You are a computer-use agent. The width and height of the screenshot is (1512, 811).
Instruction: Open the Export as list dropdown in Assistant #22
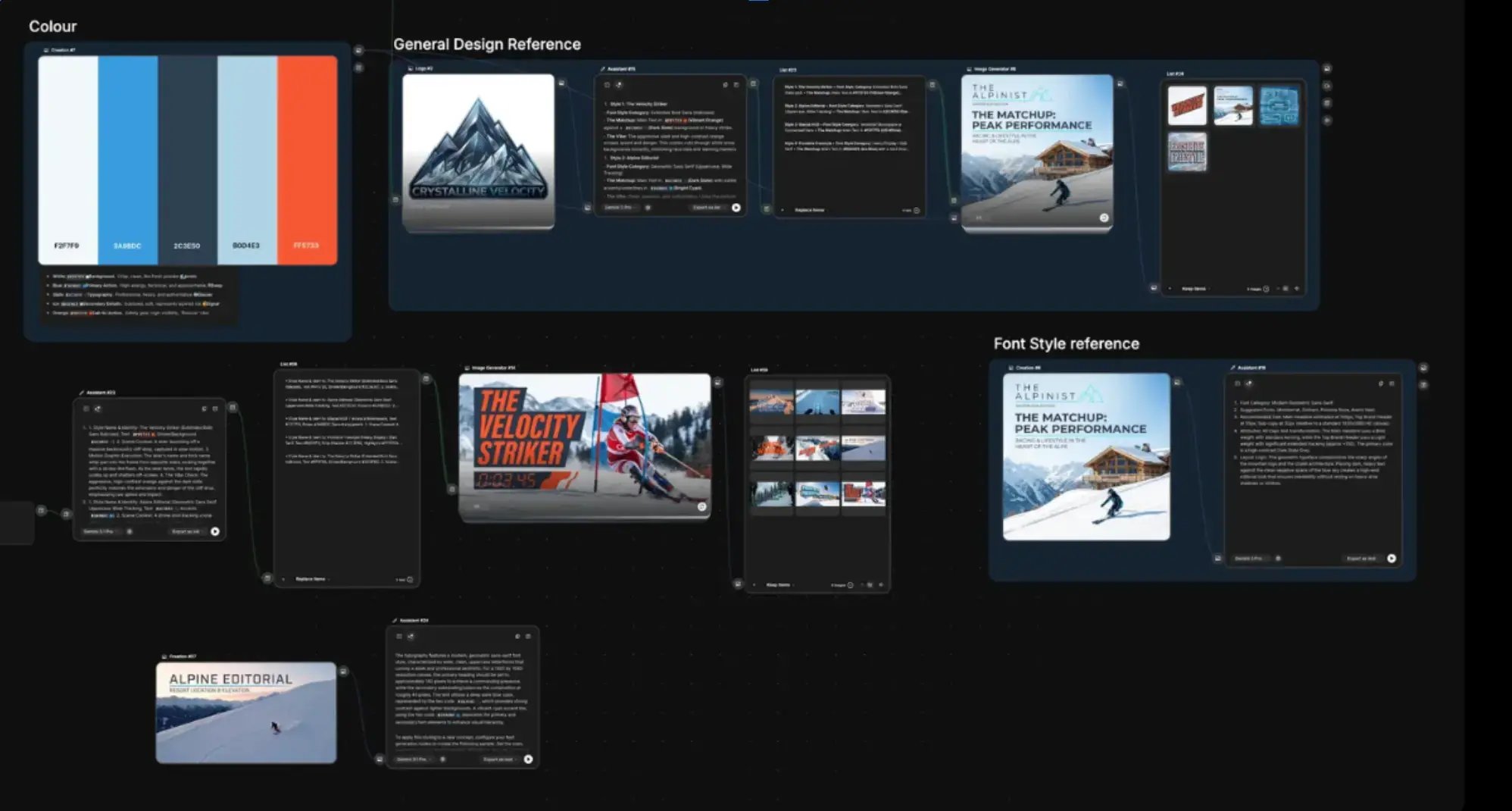pos(187,531)
